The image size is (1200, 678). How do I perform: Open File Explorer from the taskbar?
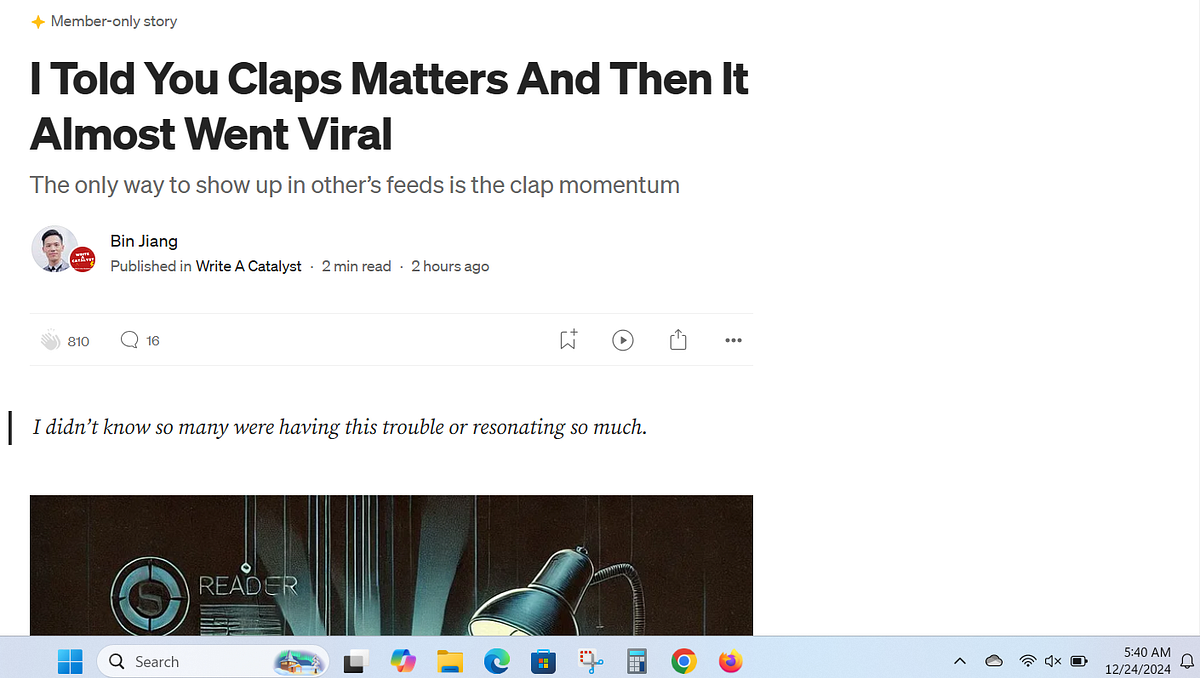[x=450, y=661]
